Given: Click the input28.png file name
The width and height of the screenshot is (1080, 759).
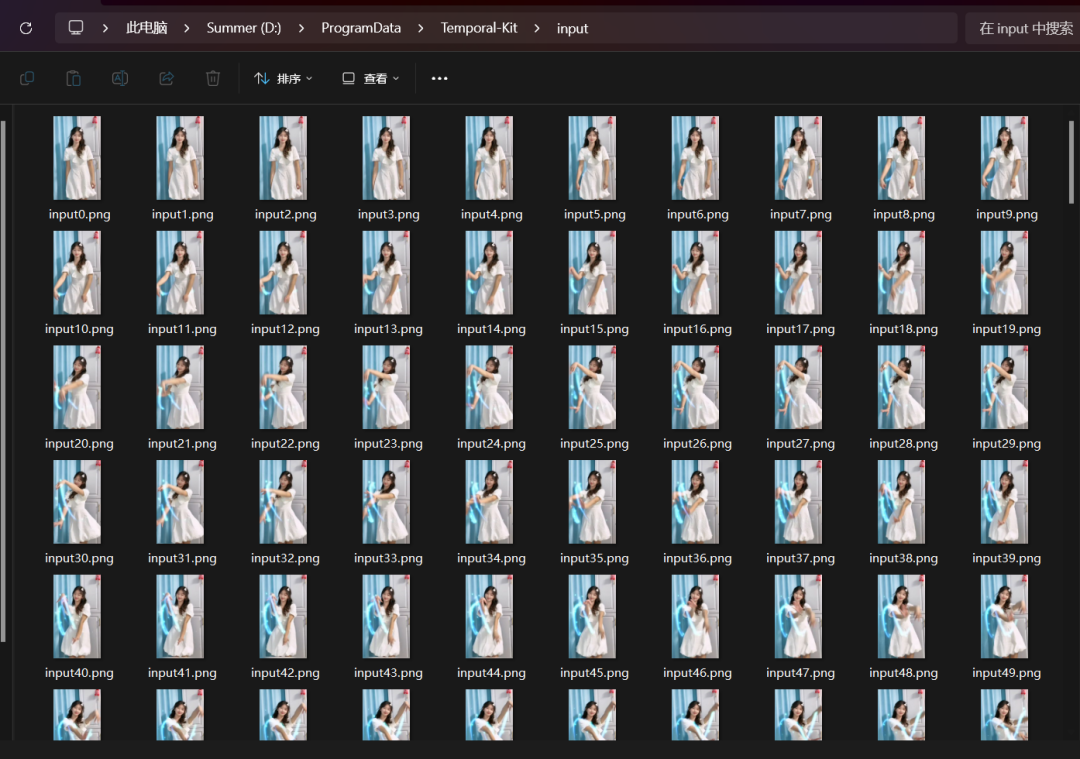Looking at the screenshot, I should 904,444.
